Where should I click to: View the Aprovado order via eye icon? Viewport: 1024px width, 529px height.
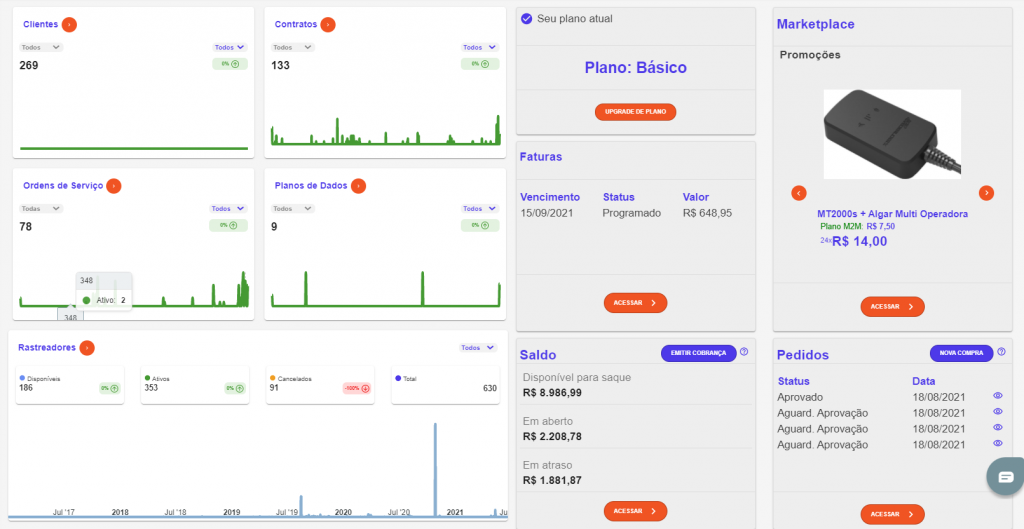pos(998,396)
